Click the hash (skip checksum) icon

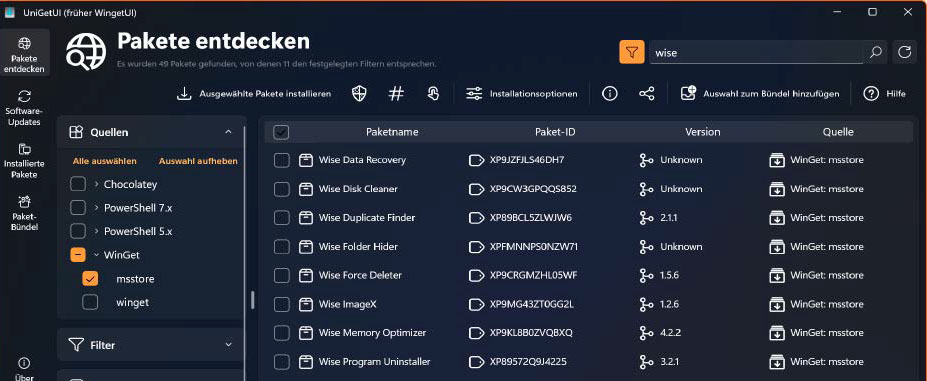396,93
